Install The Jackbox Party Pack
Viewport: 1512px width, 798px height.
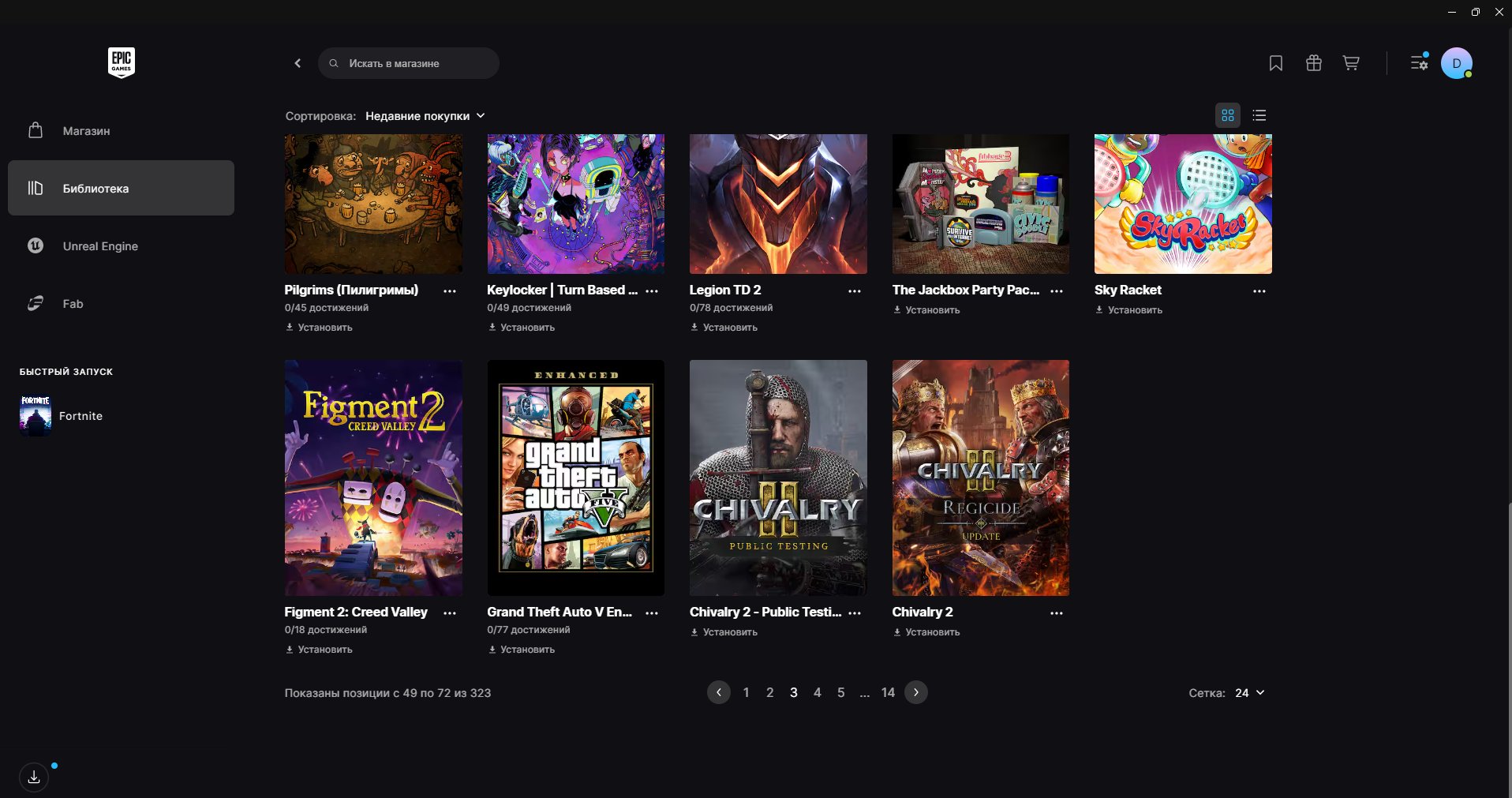(x=926, y=310)
